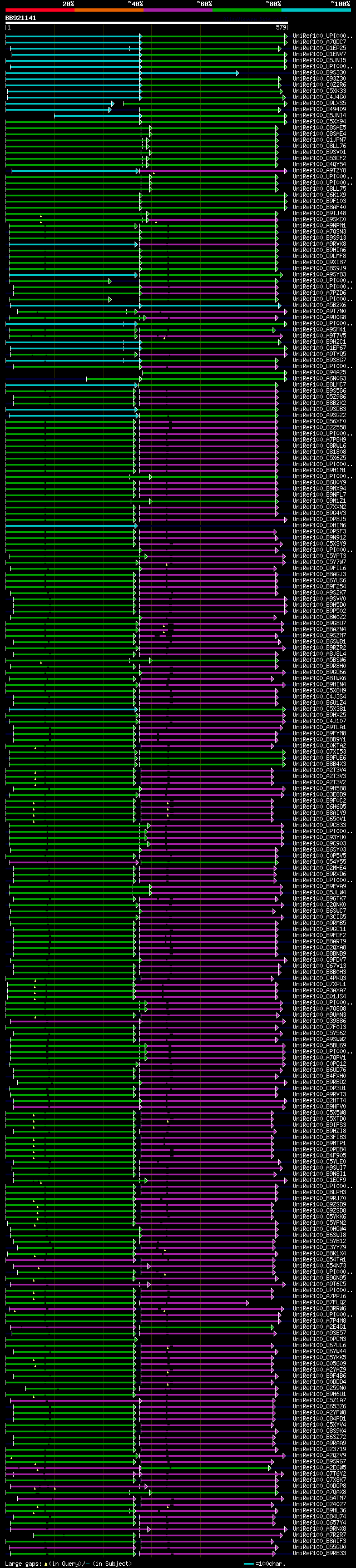
Task: Open hit UniRef100_Q1EP25
Action: coord(319,48)
